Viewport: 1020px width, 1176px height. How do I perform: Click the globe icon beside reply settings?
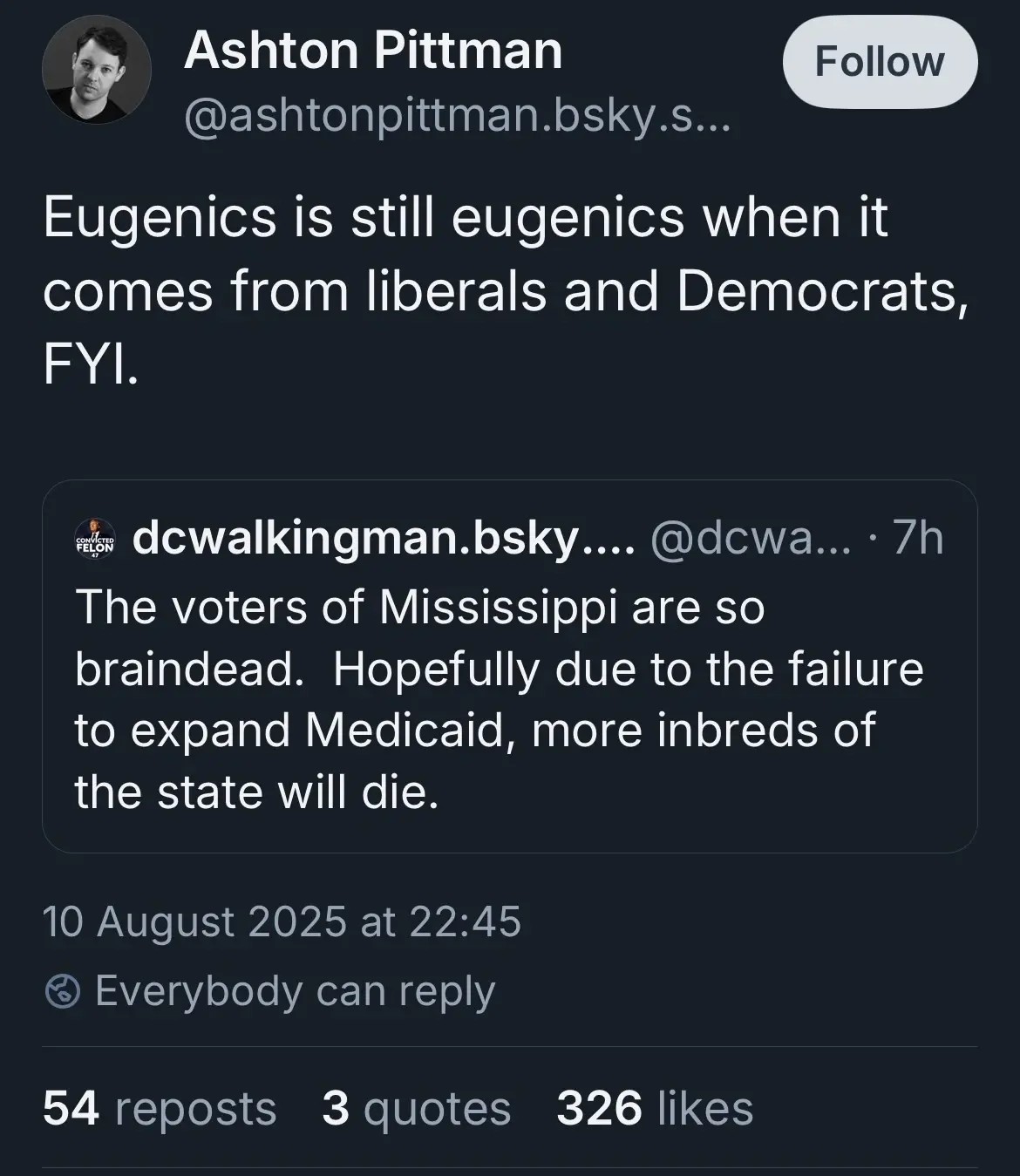(62, 991)
